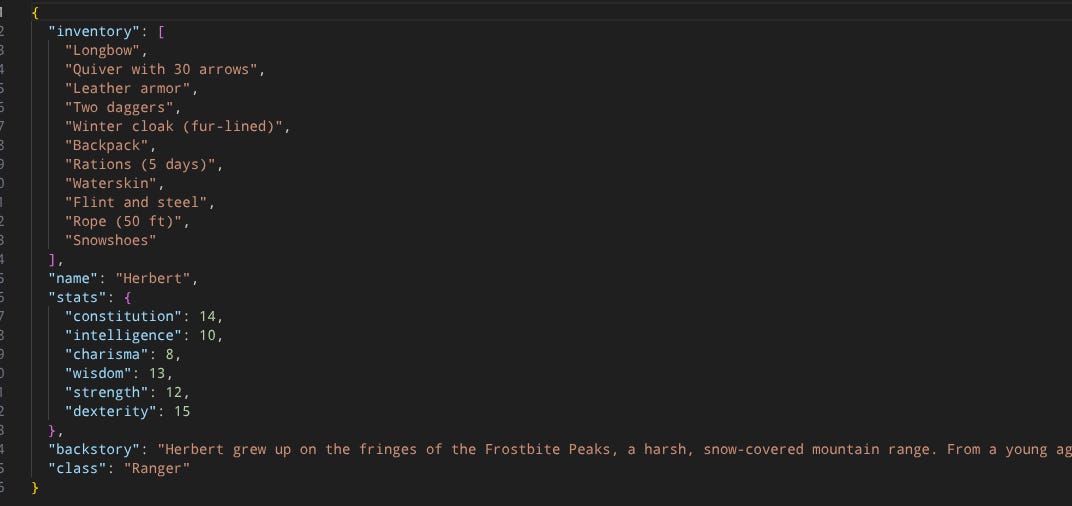
Task: Click on the "Two daggers" item
Action: point(119,107)
